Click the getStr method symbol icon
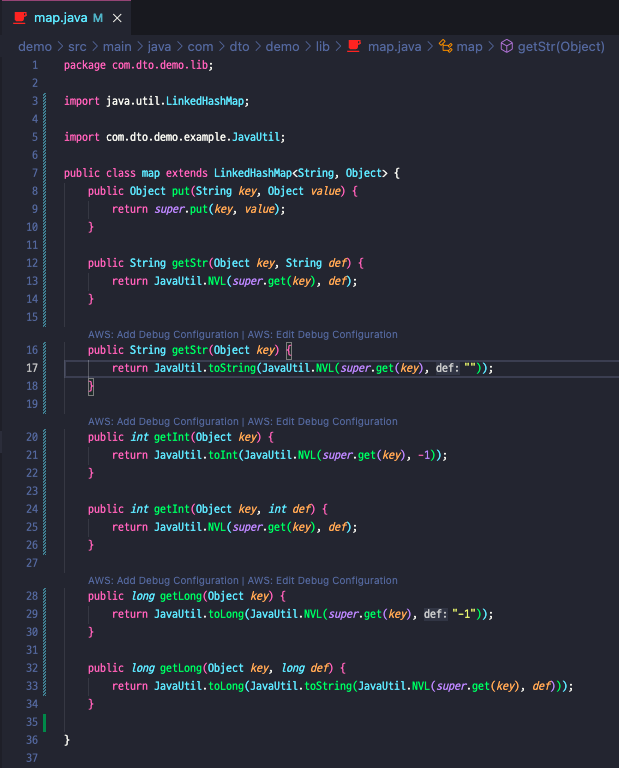The image size is (619, 768). coord(507,46)
